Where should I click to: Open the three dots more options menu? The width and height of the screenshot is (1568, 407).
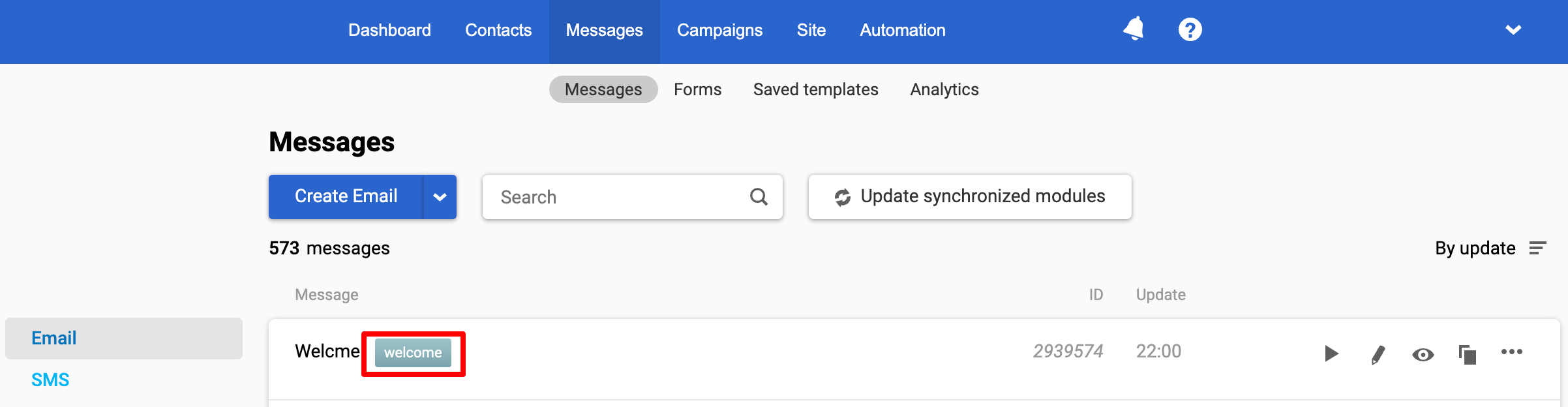click(1511, 352)
